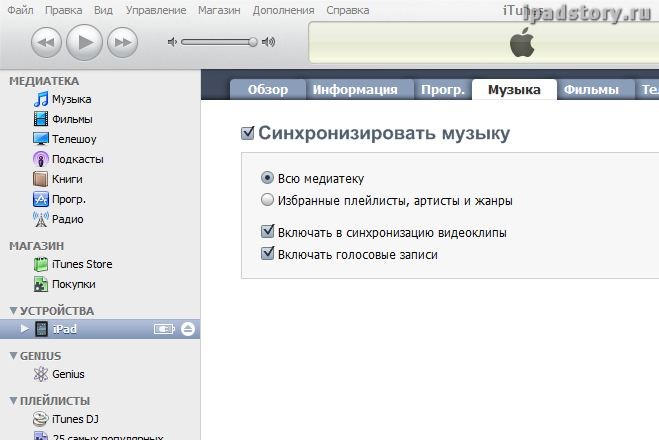Select Избранные плейлисты, артисты и жанры radio
This screenshot has height=440, width=659.
click(267, 200)
